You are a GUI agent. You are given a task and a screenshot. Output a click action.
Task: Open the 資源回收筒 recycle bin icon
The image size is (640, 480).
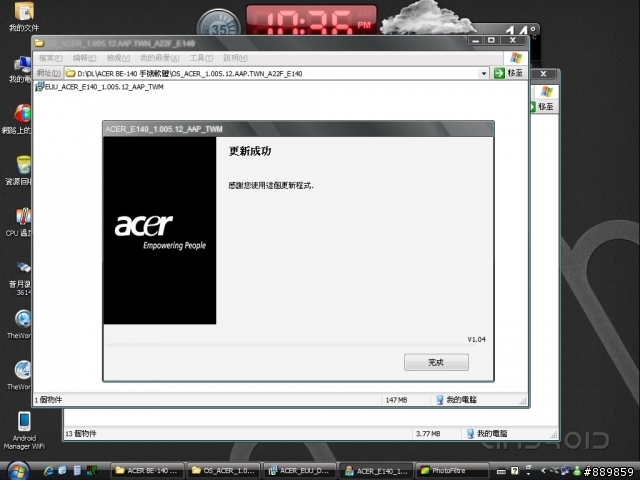point(19,171)
